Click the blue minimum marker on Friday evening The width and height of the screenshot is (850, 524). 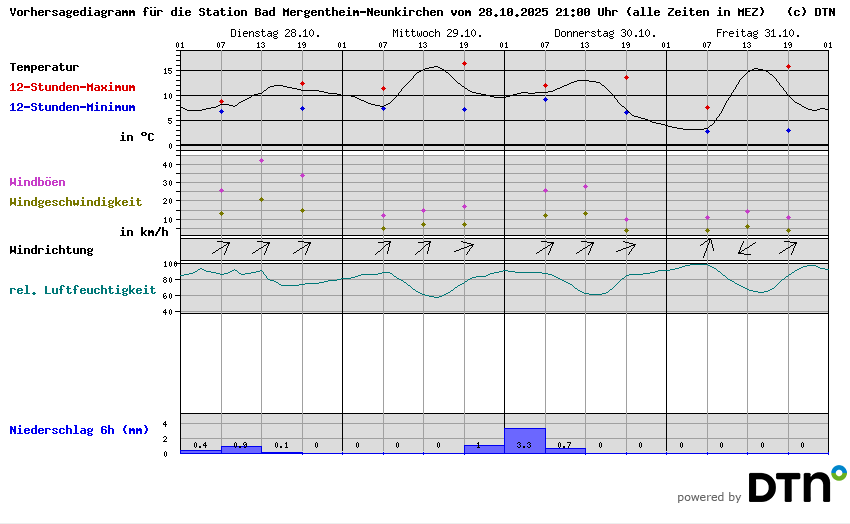pyautogui.click(x=788, y=130)
